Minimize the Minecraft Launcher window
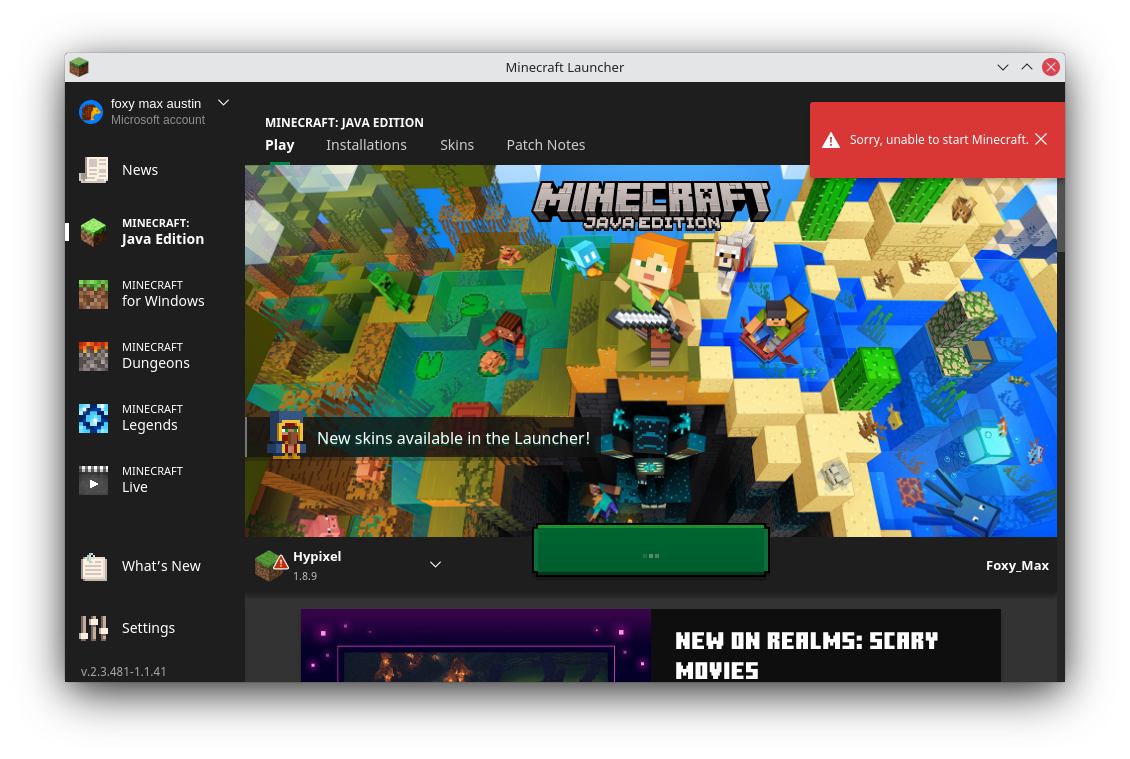Screen dimensions: 1130x759 pos(1002,67)
